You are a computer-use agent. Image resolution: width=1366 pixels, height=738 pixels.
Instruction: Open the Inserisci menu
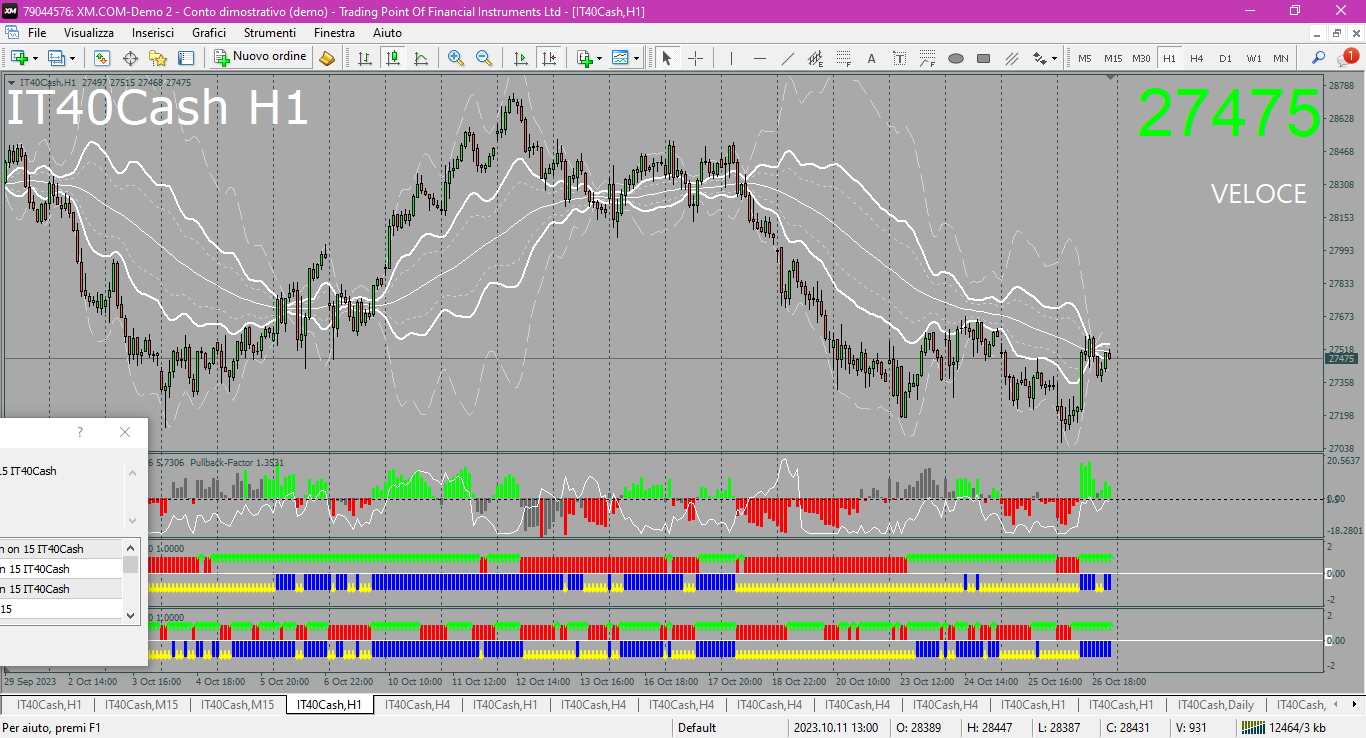click(153, 33)
